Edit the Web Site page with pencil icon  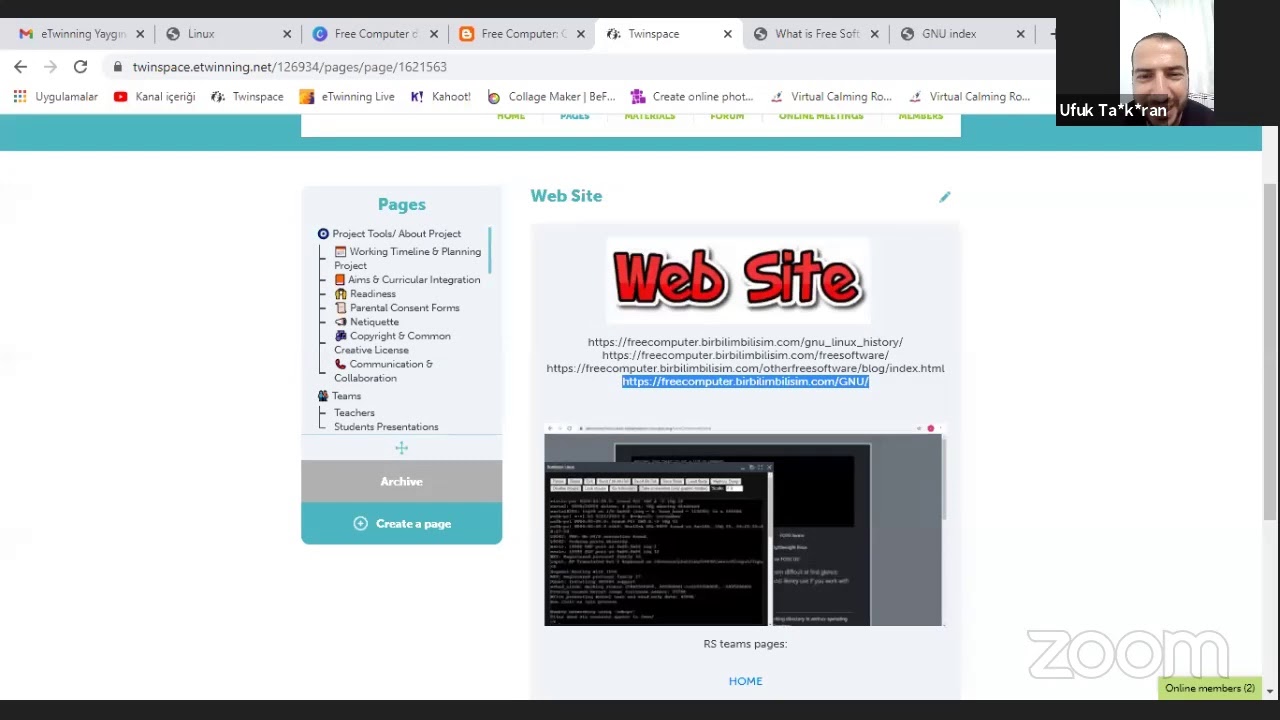pos(945,197)
